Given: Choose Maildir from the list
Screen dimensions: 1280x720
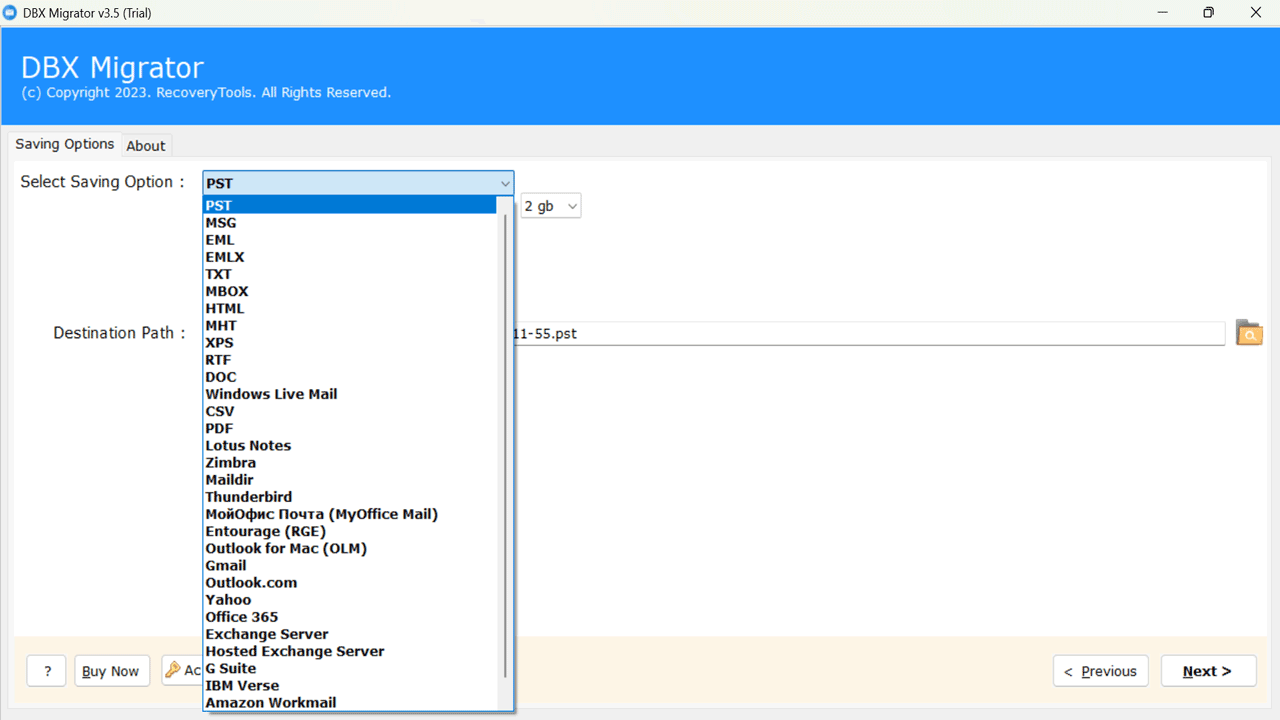Looking at the screenshot, I should click(x=350, y=480).
